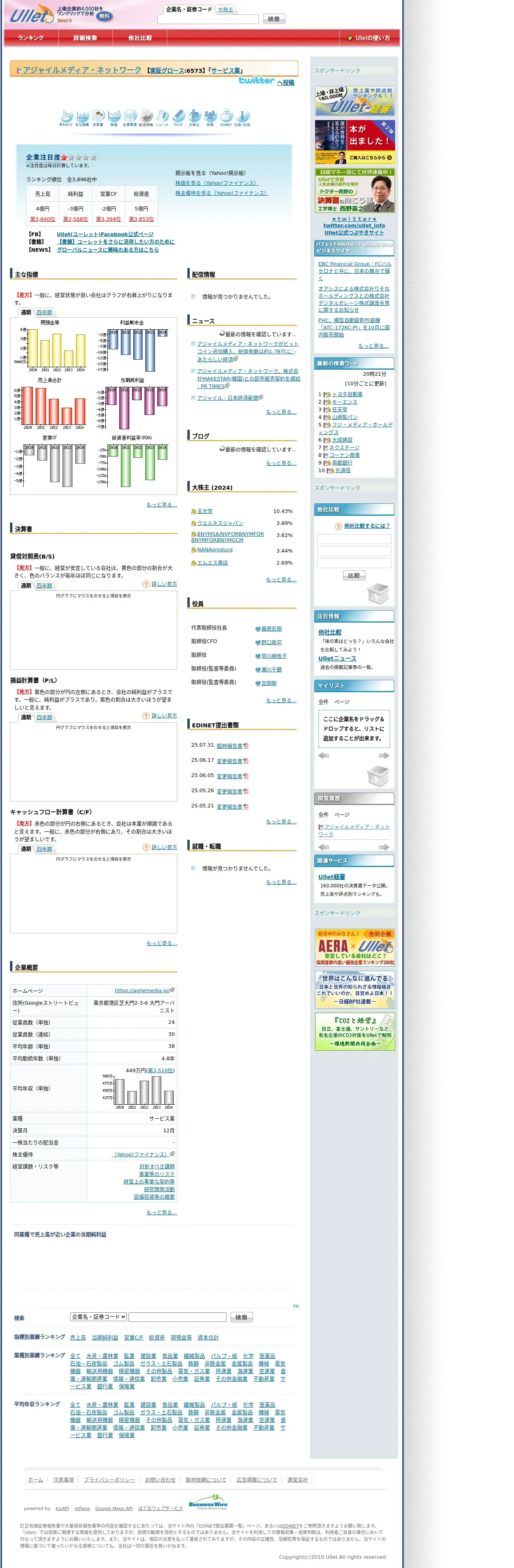Click the PDF icon next to 臨時報告書
Screen dimensions: 514x1568
coord(246,746)
